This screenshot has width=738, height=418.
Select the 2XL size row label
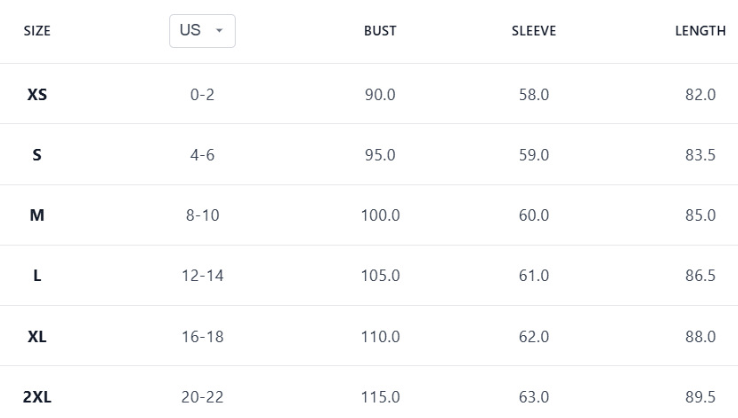37,397
